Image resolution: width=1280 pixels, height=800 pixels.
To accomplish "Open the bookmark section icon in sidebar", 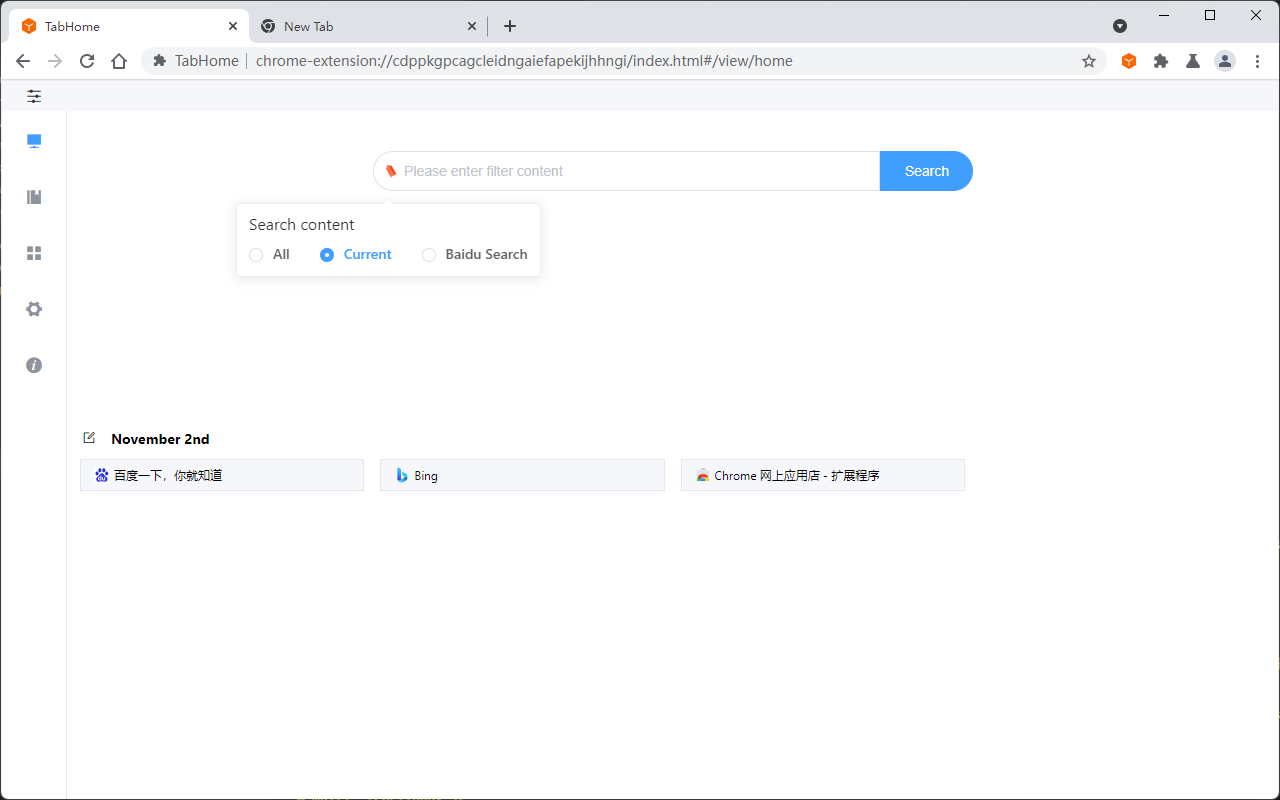I will pos(33,197).
